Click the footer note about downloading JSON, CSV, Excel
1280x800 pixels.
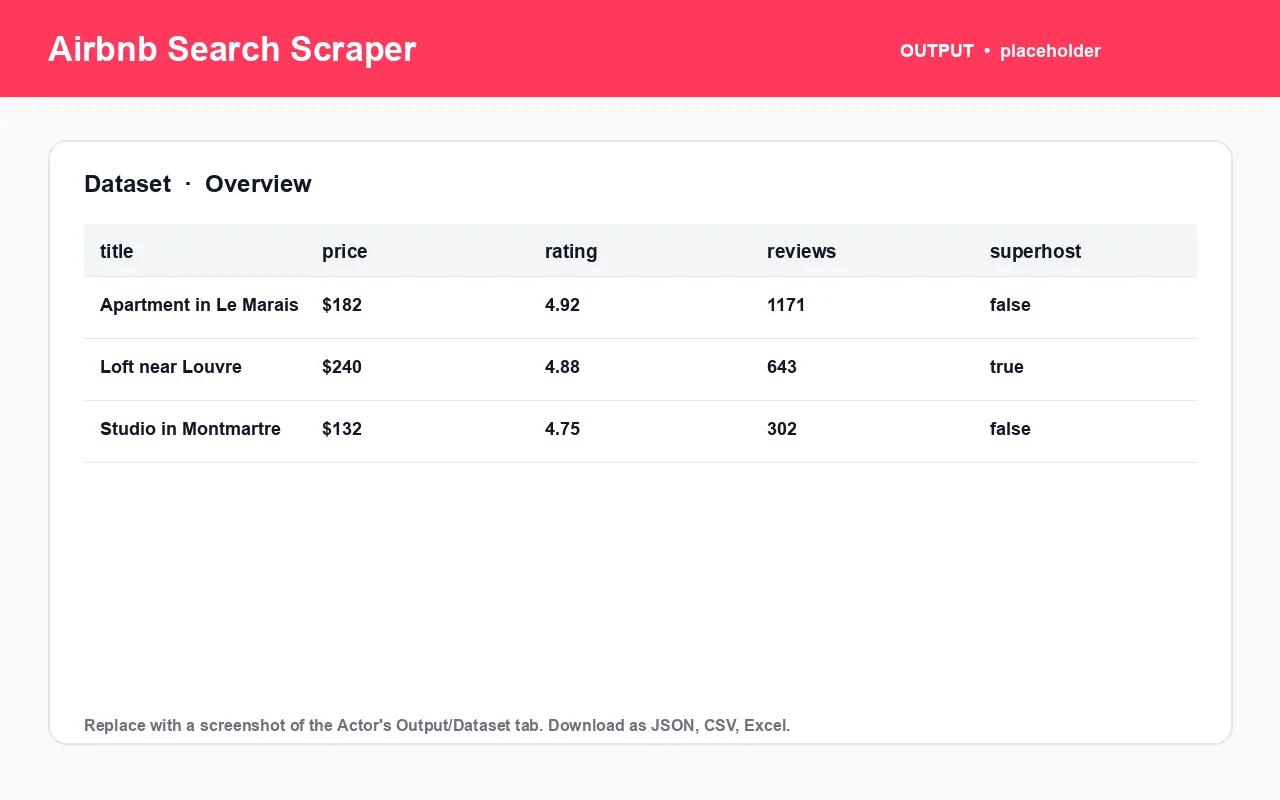[x=437, y=725]
